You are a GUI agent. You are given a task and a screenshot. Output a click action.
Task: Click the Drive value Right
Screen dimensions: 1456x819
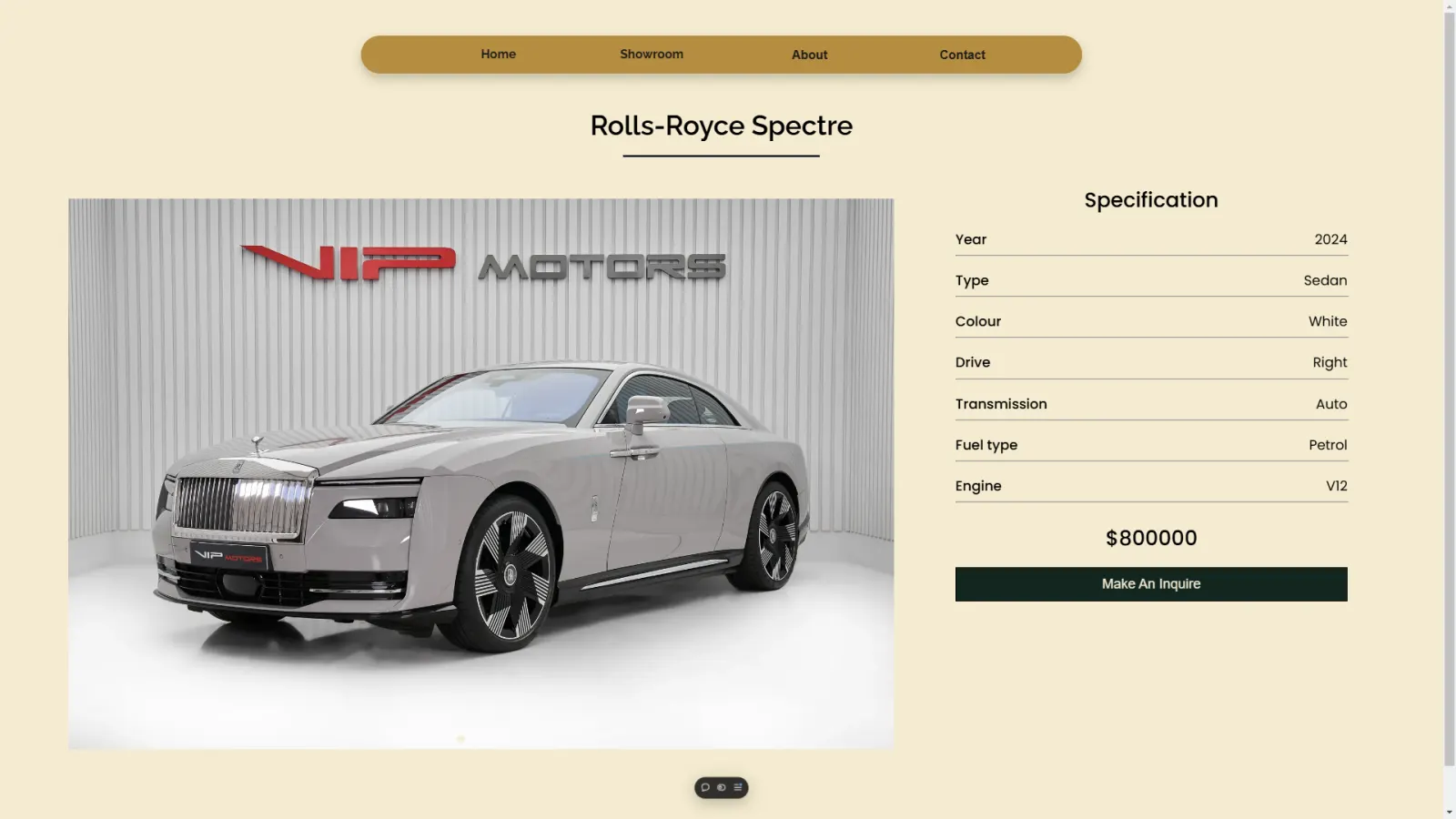tap(1330, 362)
